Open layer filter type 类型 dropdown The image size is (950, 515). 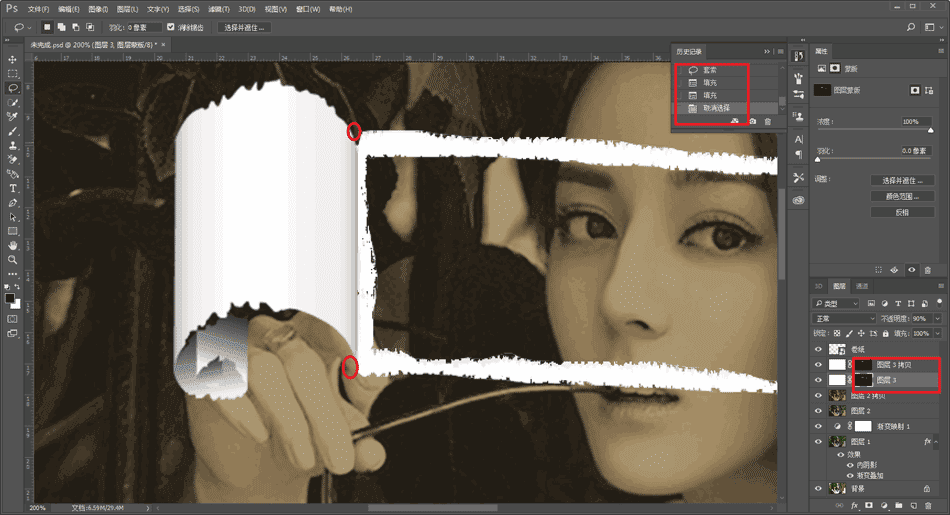(x=836, y=303)
